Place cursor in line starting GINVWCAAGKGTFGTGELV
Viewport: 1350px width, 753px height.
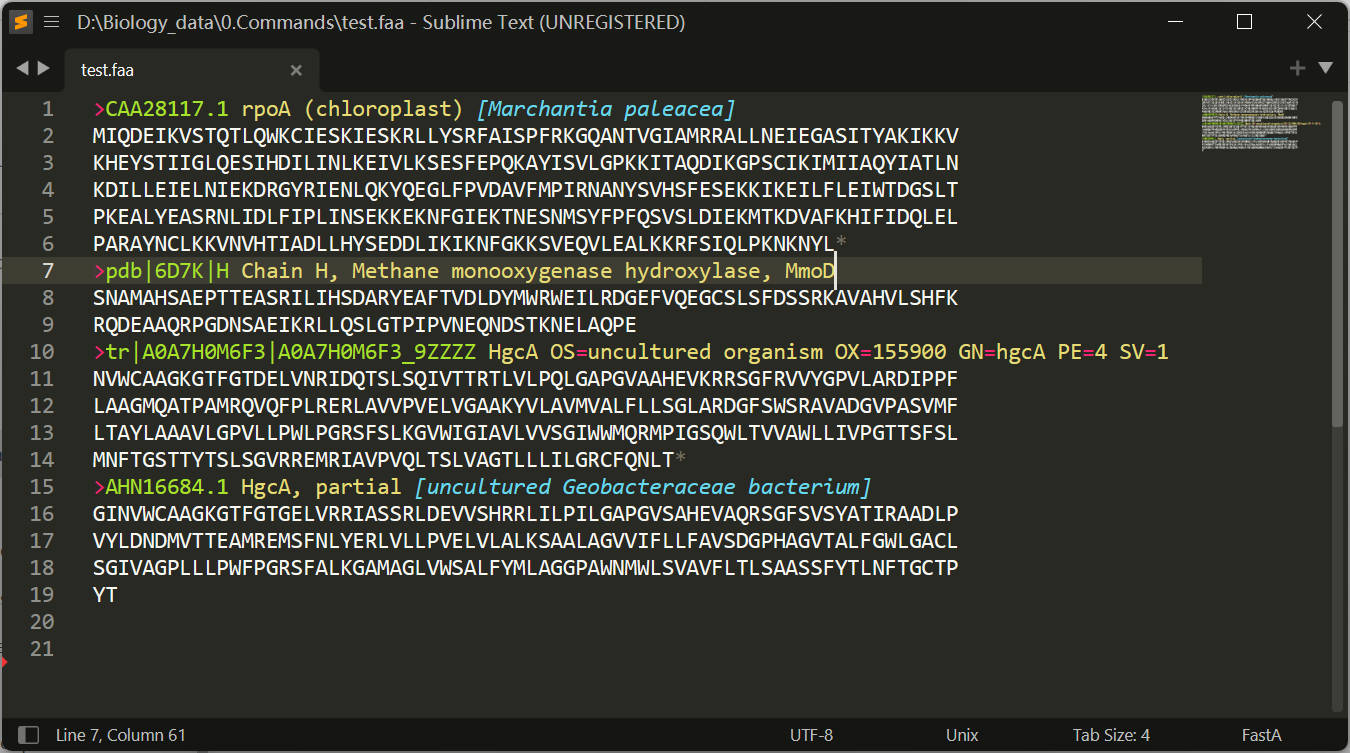tap(525, 514)
